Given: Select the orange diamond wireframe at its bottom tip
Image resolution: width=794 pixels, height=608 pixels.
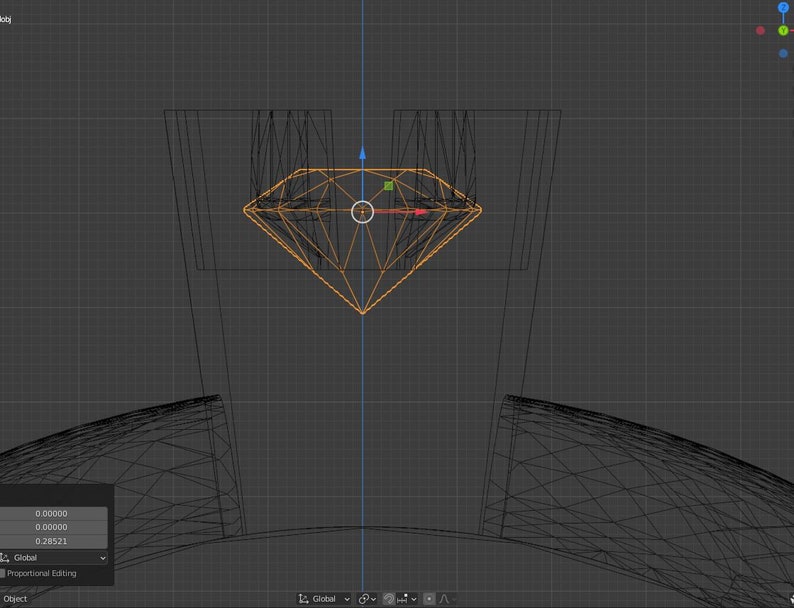Looking at the screenshot, I should tap(363, 312).
